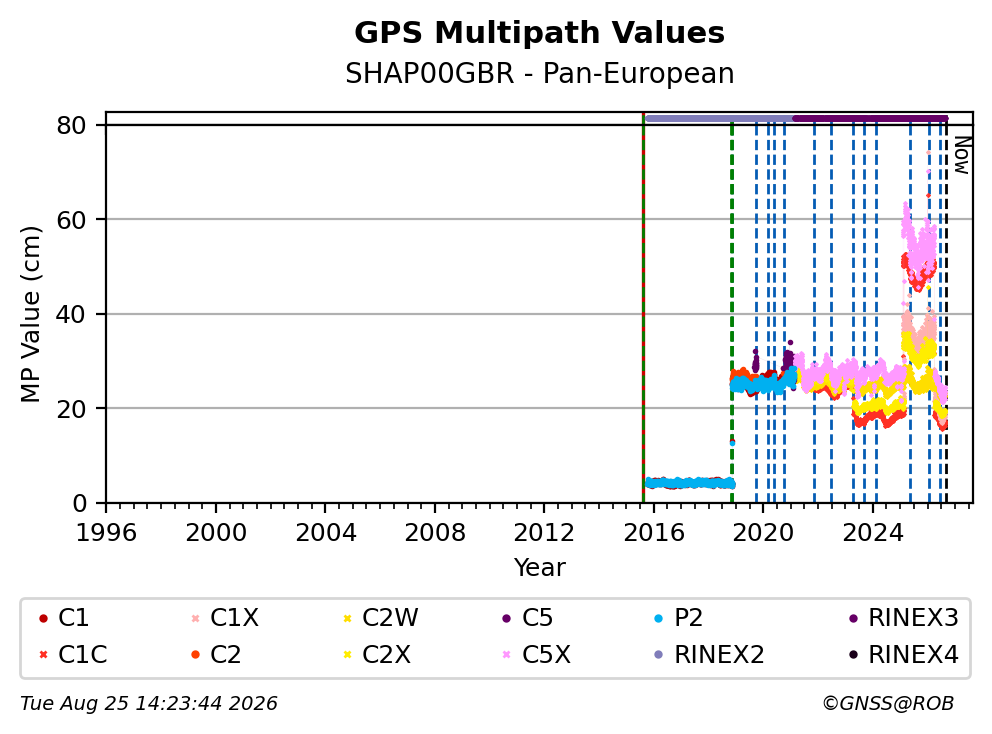Screen dimensions: 992x734
Task: Click the ©GNSS@ROB credit text
Action: (x=888, y=704)
